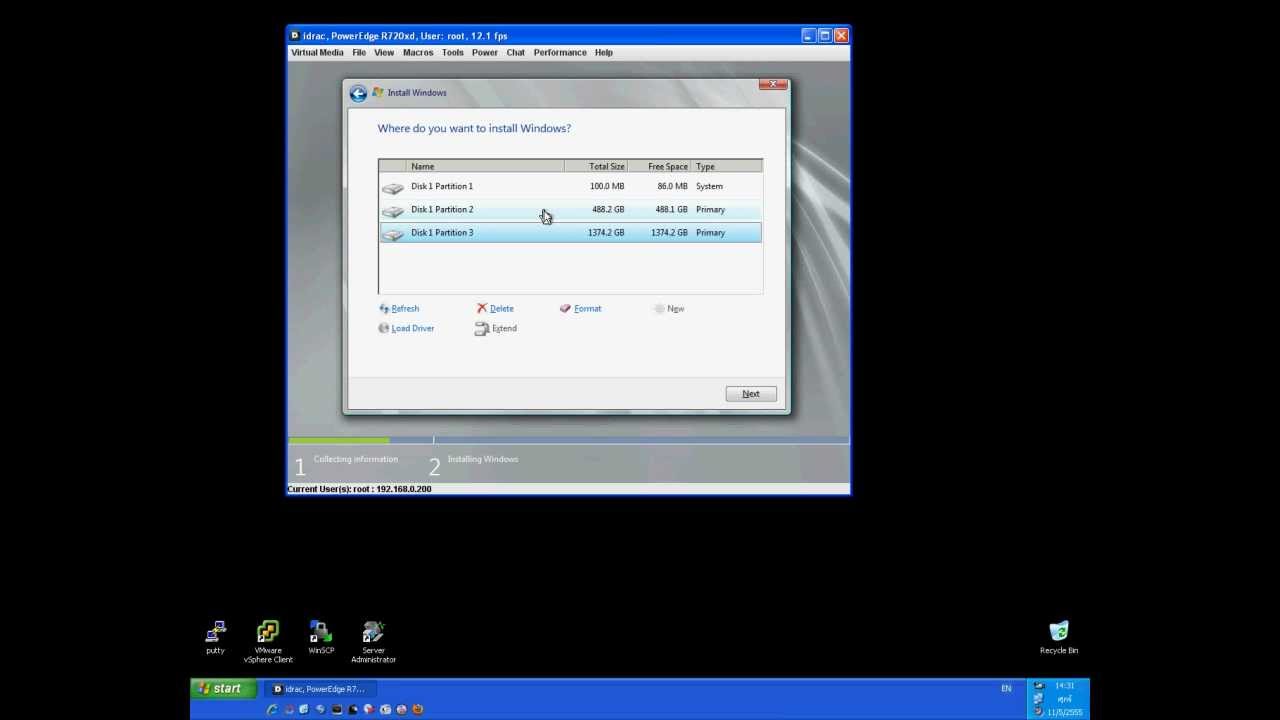Click the Refresh drive list link
Viewport: 1280px width, 720px height.
click(x=399, y=309)
